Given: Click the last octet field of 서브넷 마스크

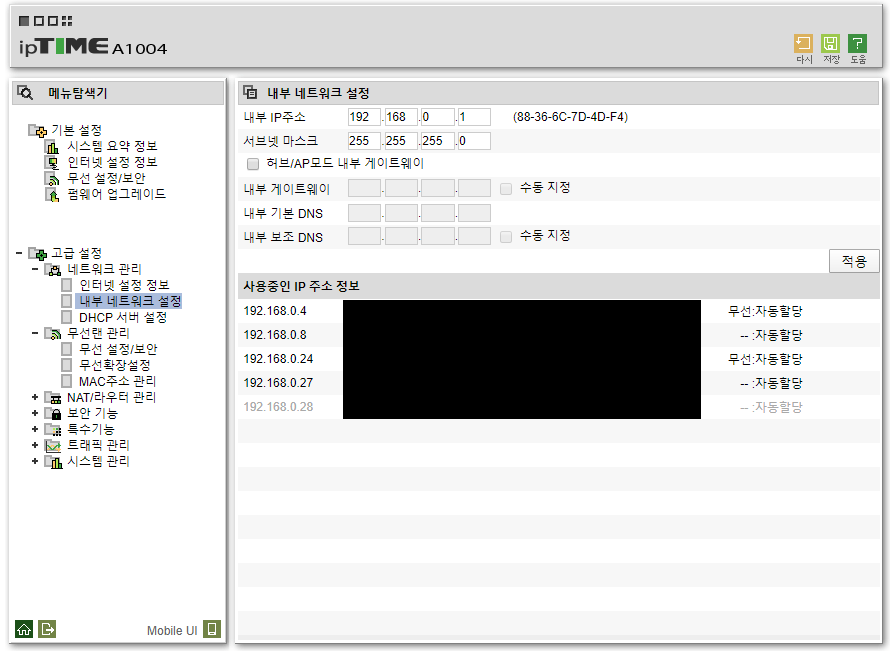Looking at the screenshot, I should click(x=474, y=141).
